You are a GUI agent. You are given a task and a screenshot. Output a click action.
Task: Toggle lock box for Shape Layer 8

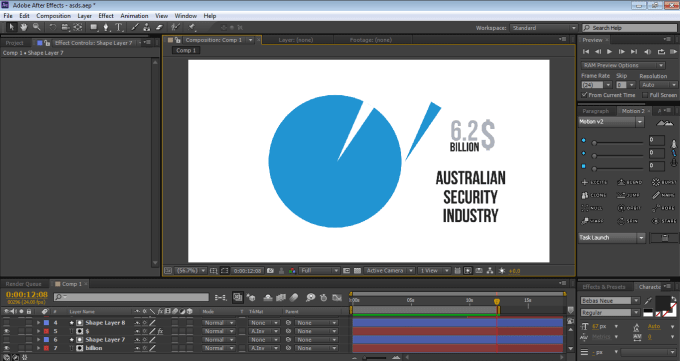click(x=29, y=323)
